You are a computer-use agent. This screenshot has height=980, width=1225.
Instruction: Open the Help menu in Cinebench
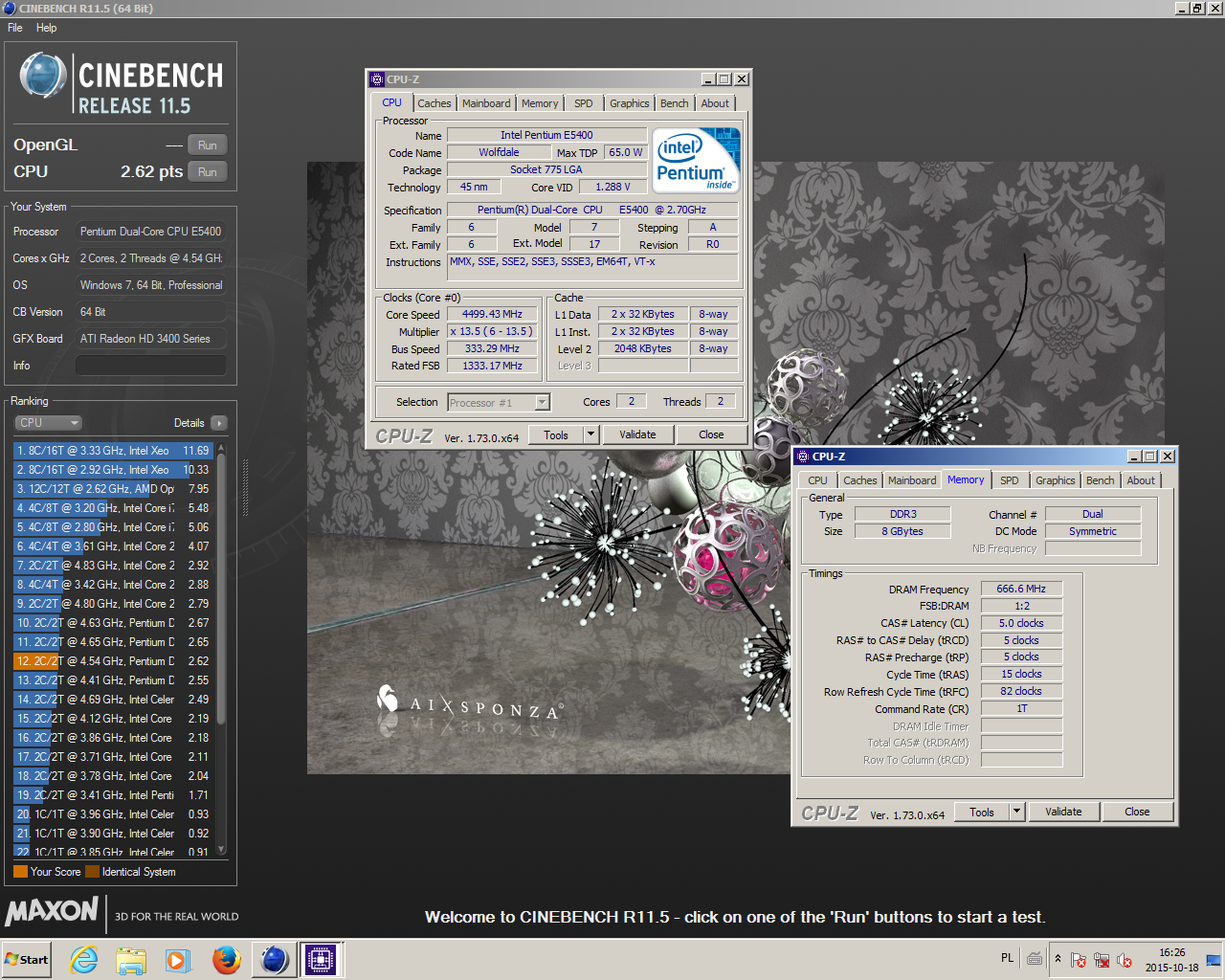47,28
